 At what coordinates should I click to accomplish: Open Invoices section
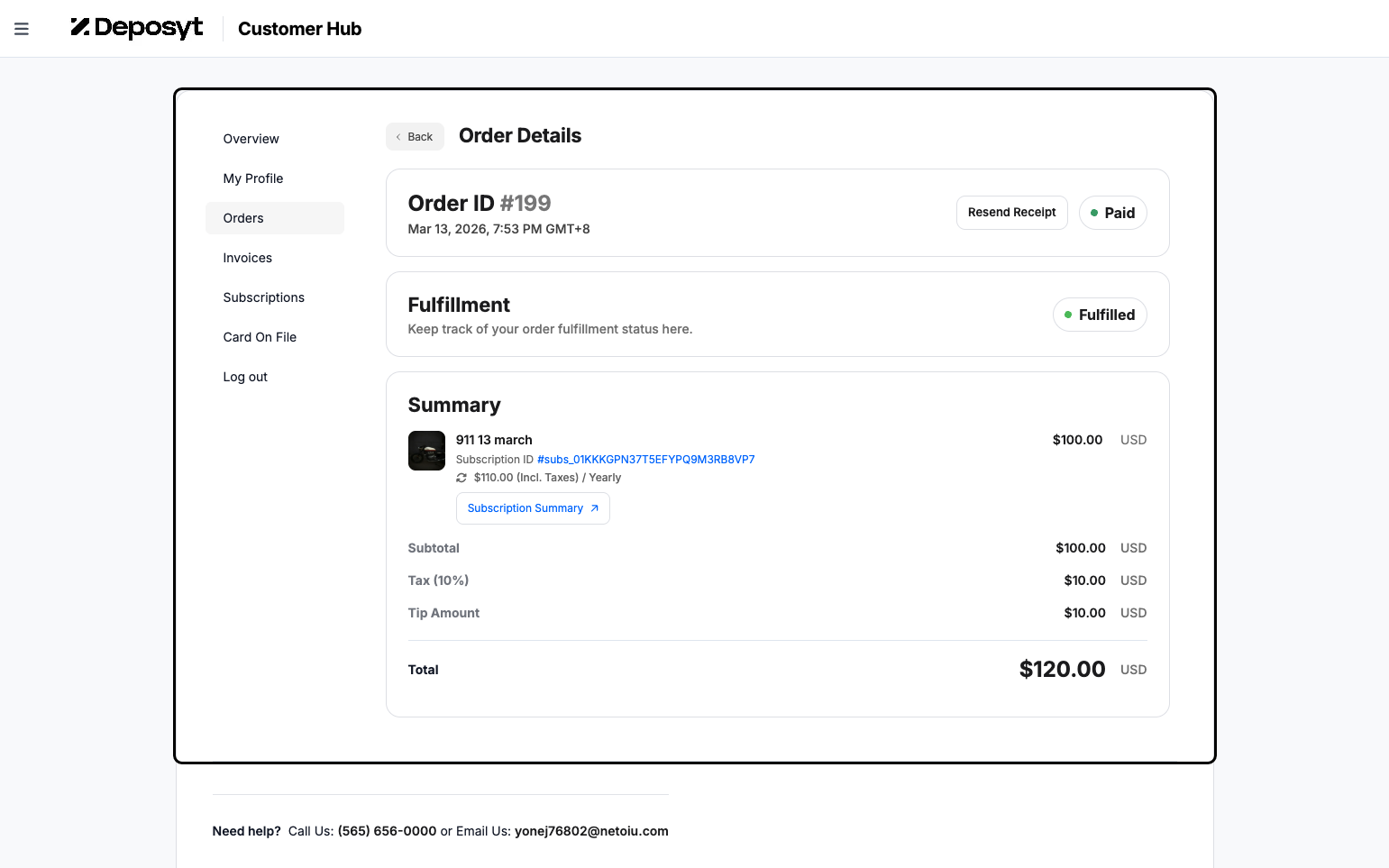[x=275, y=258]
